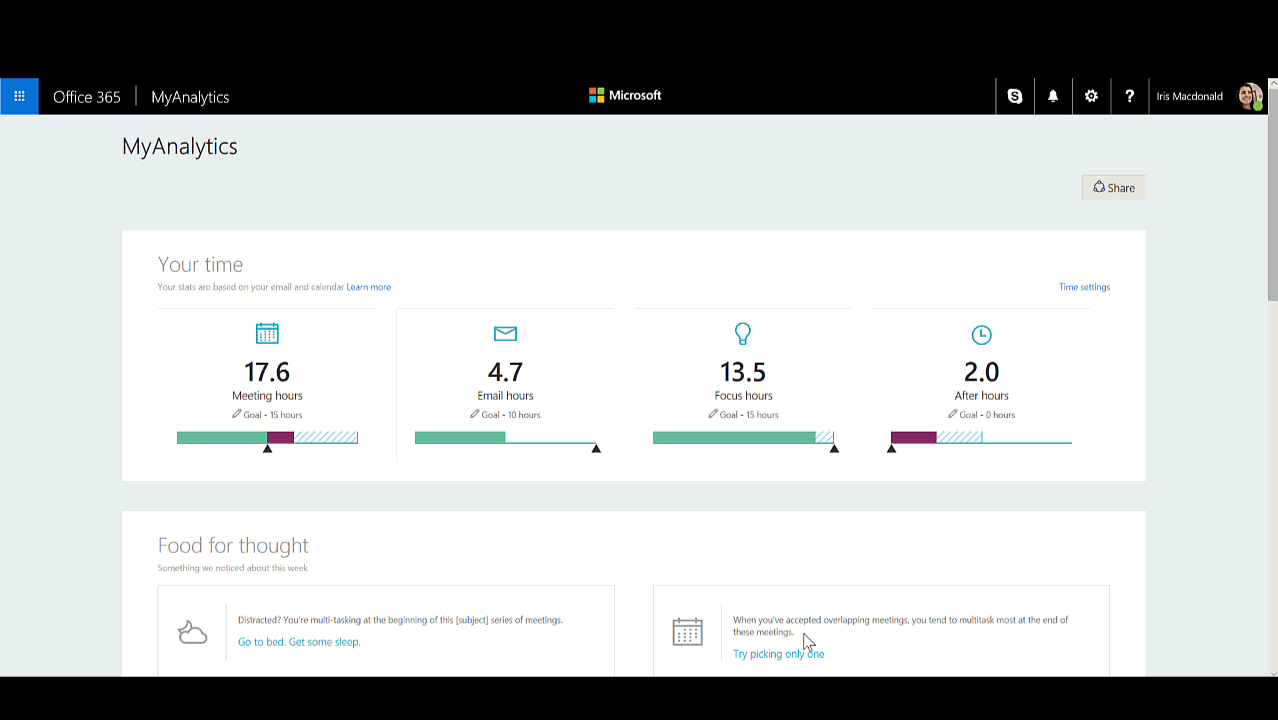Screen dimensions: 1278x720
Task: Click the Meeting hours calendar icon
Action: click(x=267, y=333)
